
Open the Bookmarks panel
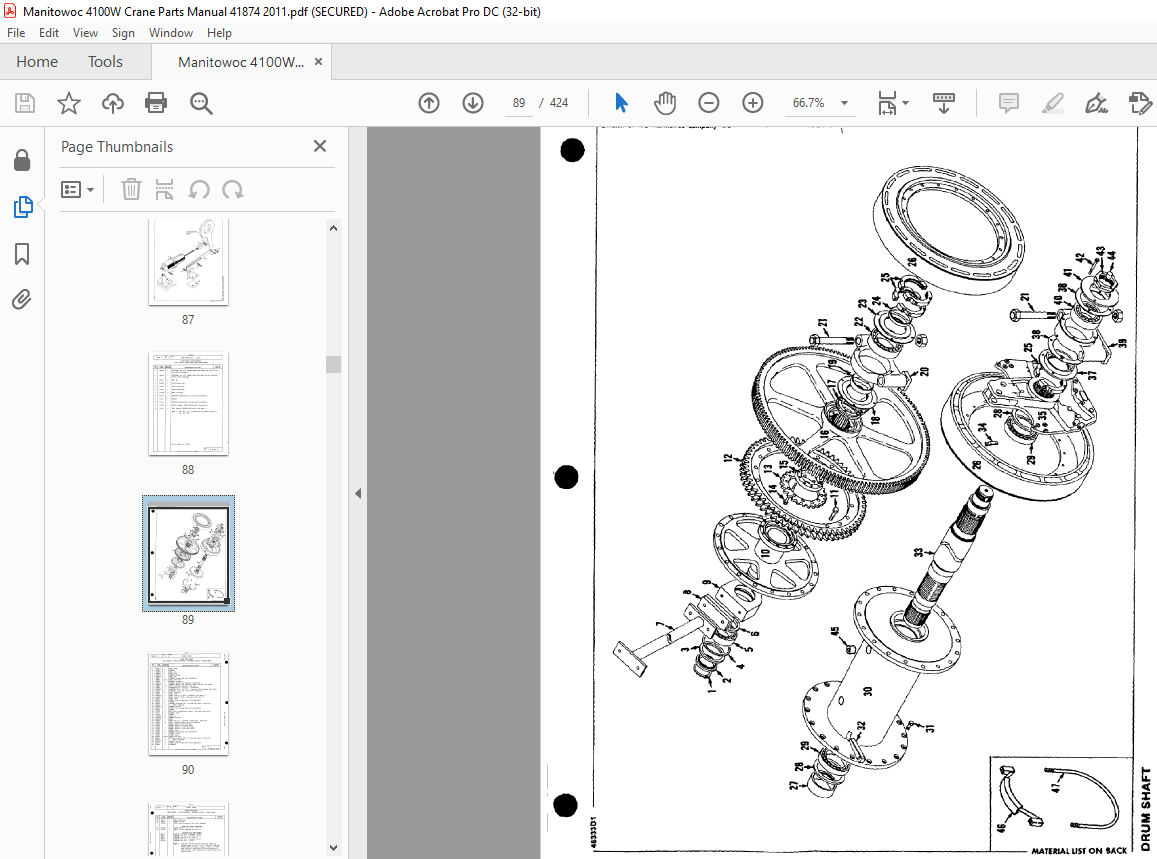tap(22, 254)
